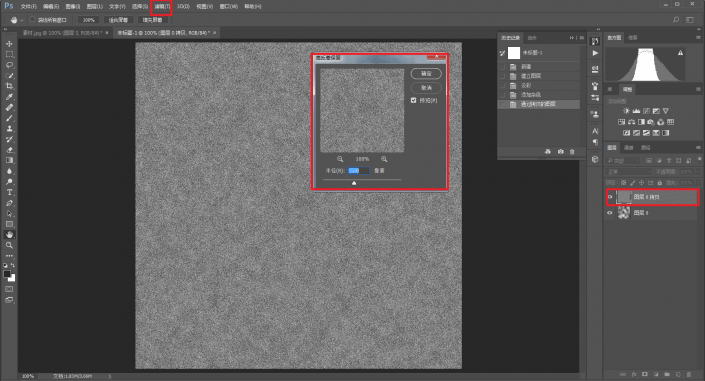Image resolution: width=705 pixels, height=381 pixels.
Task: Create new snapshot in History panel
Action: (560, 152)
